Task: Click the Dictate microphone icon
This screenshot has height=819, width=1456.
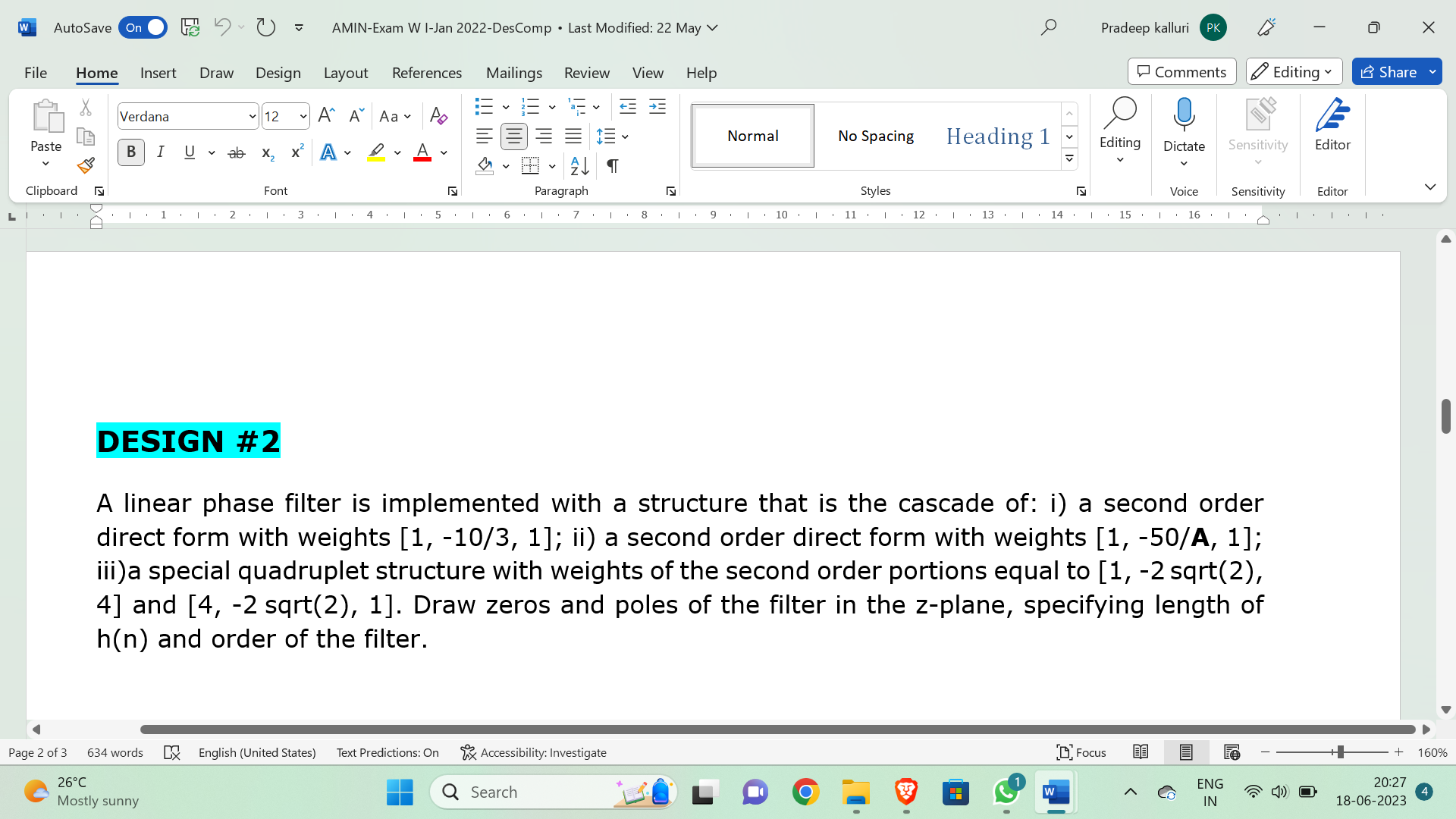Action: tap(1184, 116)
